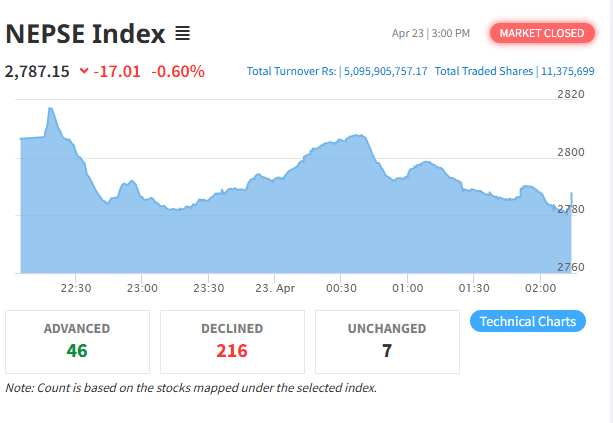Click the NEPSE Index title
The height and width of the screenshot is (423, 613).
(x=85, y=34)
